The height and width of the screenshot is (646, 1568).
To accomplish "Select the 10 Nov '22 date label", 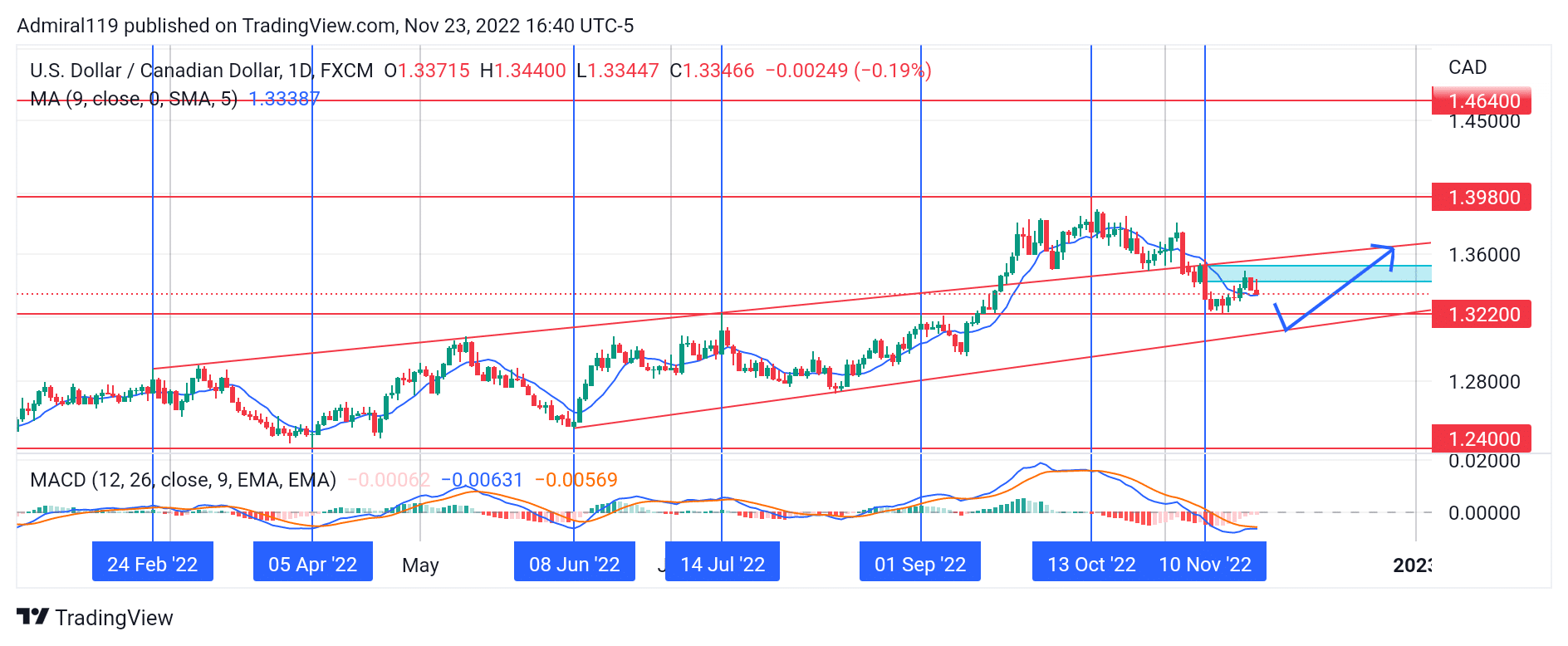I will (x=1205, y=565).
